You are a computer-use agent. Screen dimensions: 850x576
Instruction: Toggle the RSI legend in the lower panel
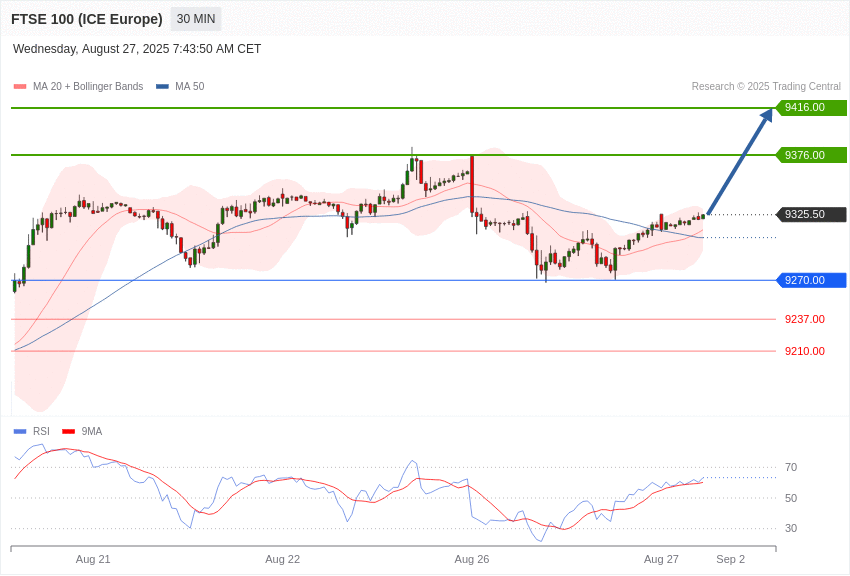click(x=41, y=431)
